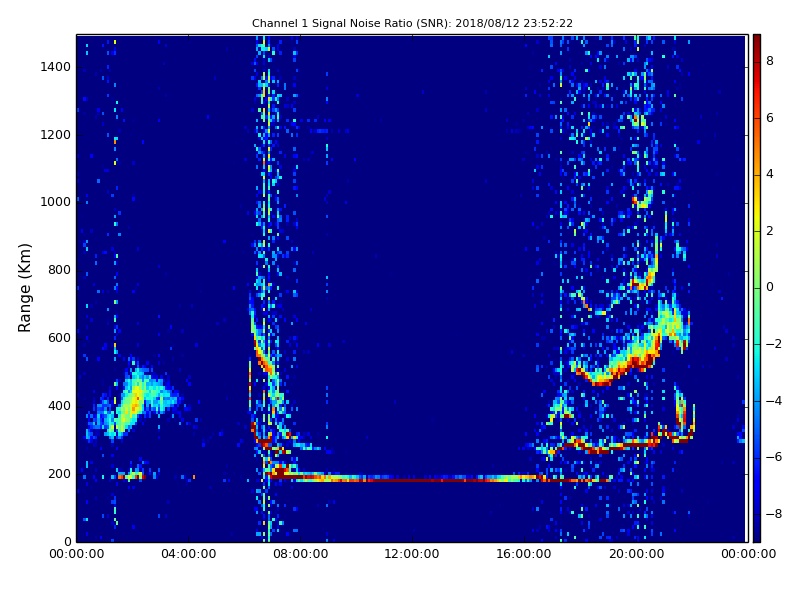
Task: Click the 'Range (Km)' y-axis label
Action: point(24,288)
